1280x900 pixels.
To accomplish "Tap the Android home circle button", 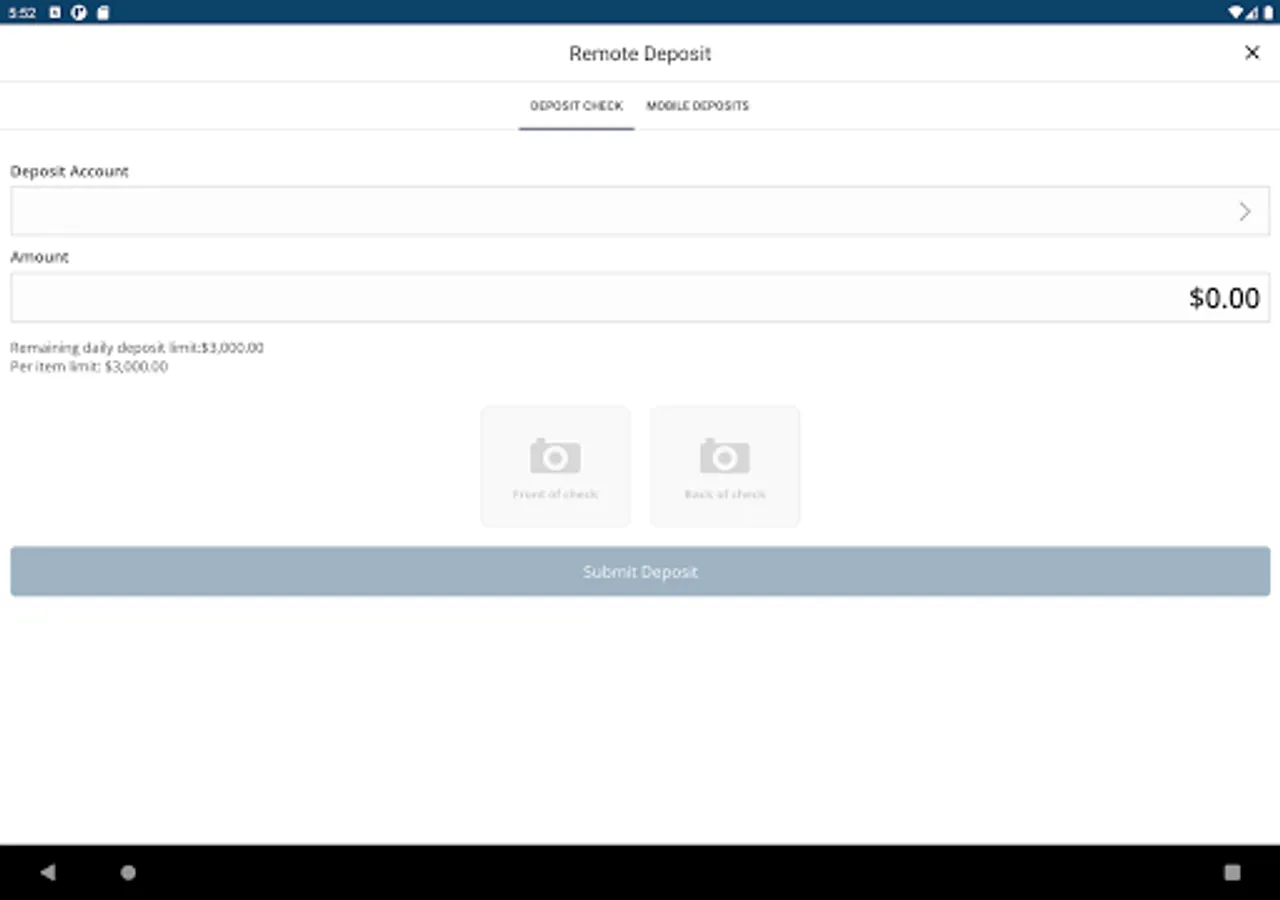I will coord(128,872).
